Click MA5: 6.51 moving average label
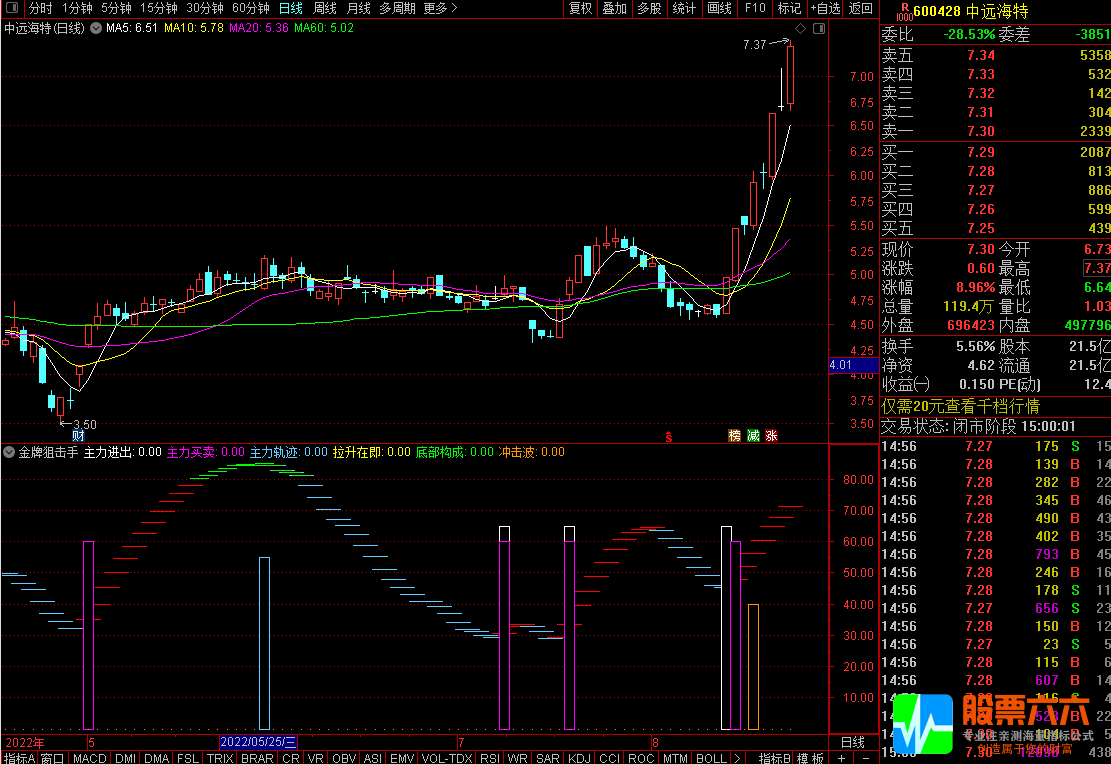 coord(132,28)
